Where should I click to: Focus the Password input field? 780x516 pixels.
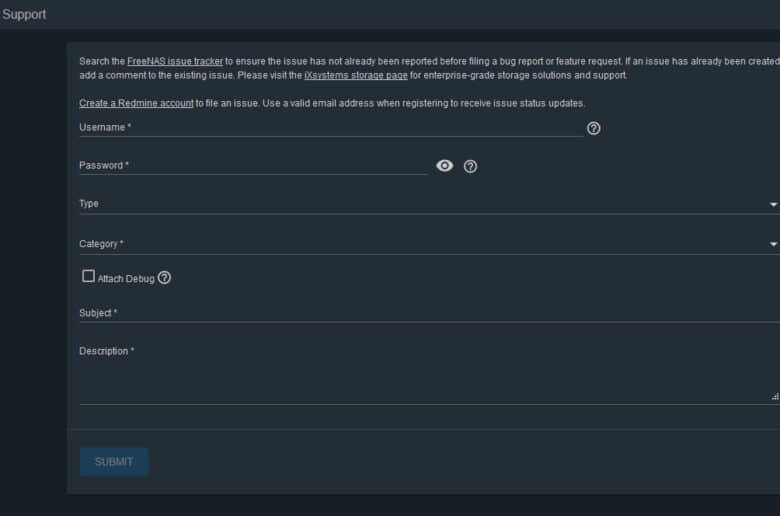point(253,165)
